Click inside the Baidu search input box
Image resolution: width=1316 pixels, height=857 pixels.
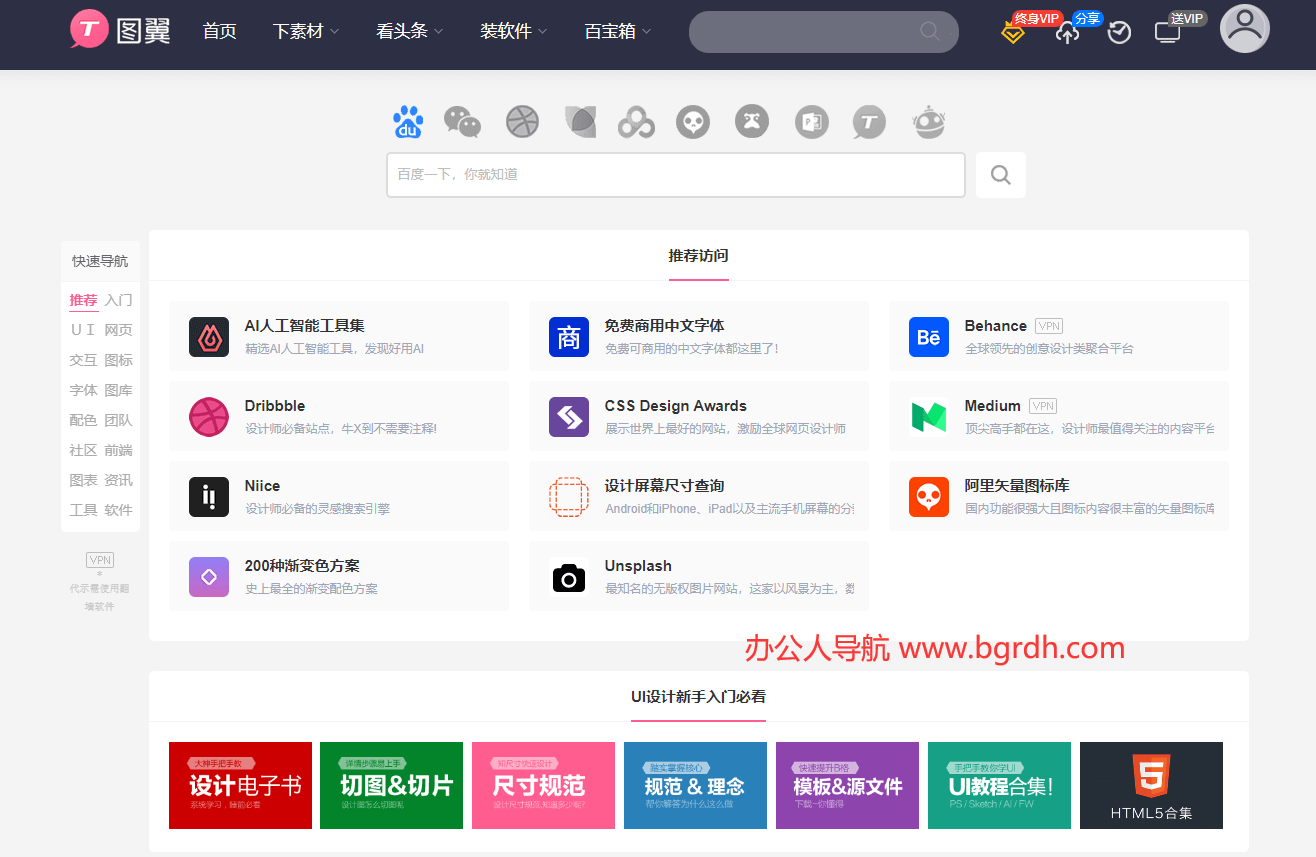676,174
